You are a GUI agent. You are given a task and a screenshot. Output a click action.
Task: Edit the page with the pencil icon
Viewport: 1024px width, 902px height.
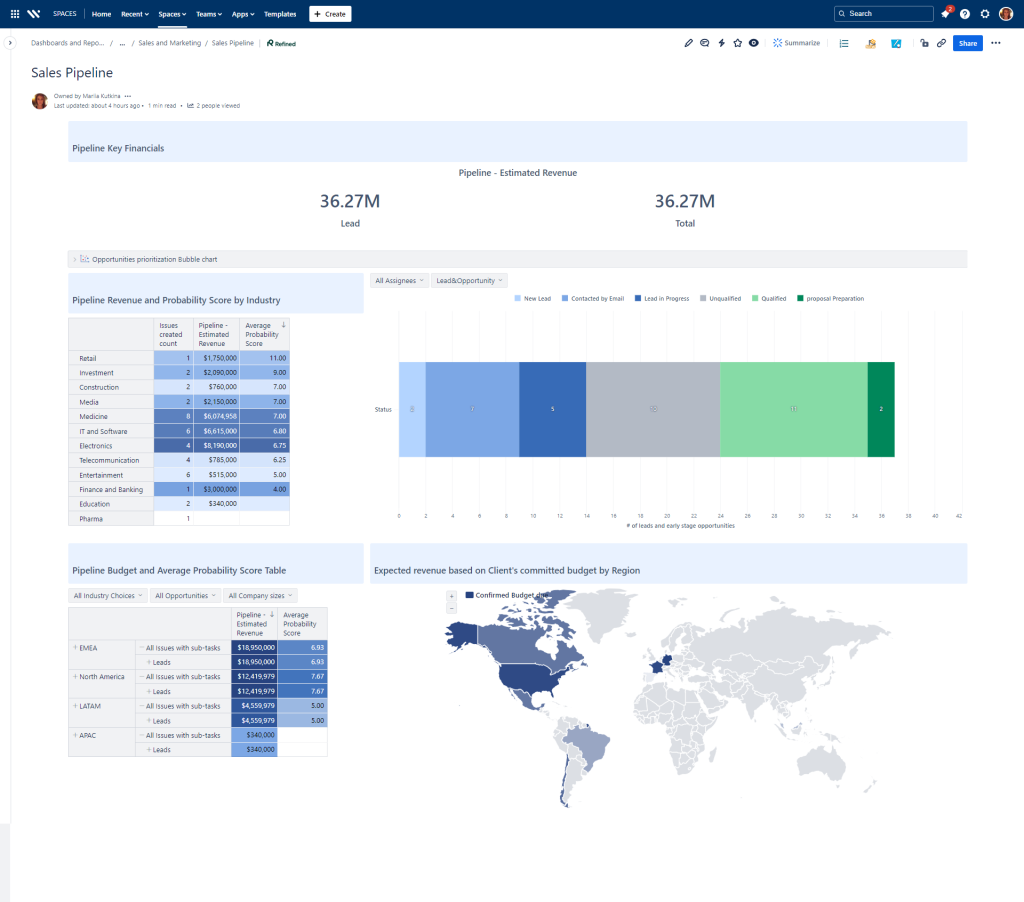(x=689, y=43)
